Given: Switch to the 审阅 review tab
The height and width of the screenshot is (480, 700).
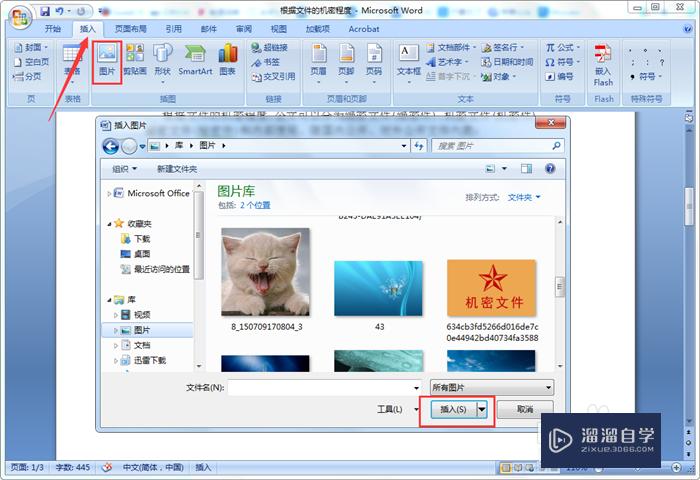Looking at the screenshot, I should click(244, 29).
